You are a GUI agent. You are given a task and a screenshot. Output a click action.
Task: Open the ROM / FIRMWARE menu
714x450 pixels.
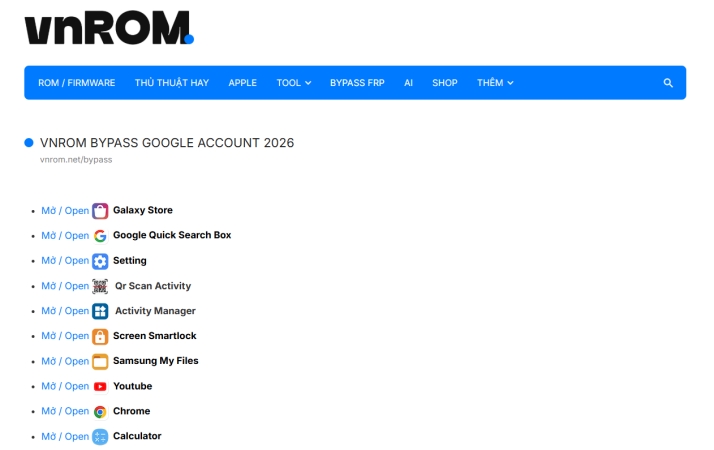pyautogui.click(x=76, y=83)
